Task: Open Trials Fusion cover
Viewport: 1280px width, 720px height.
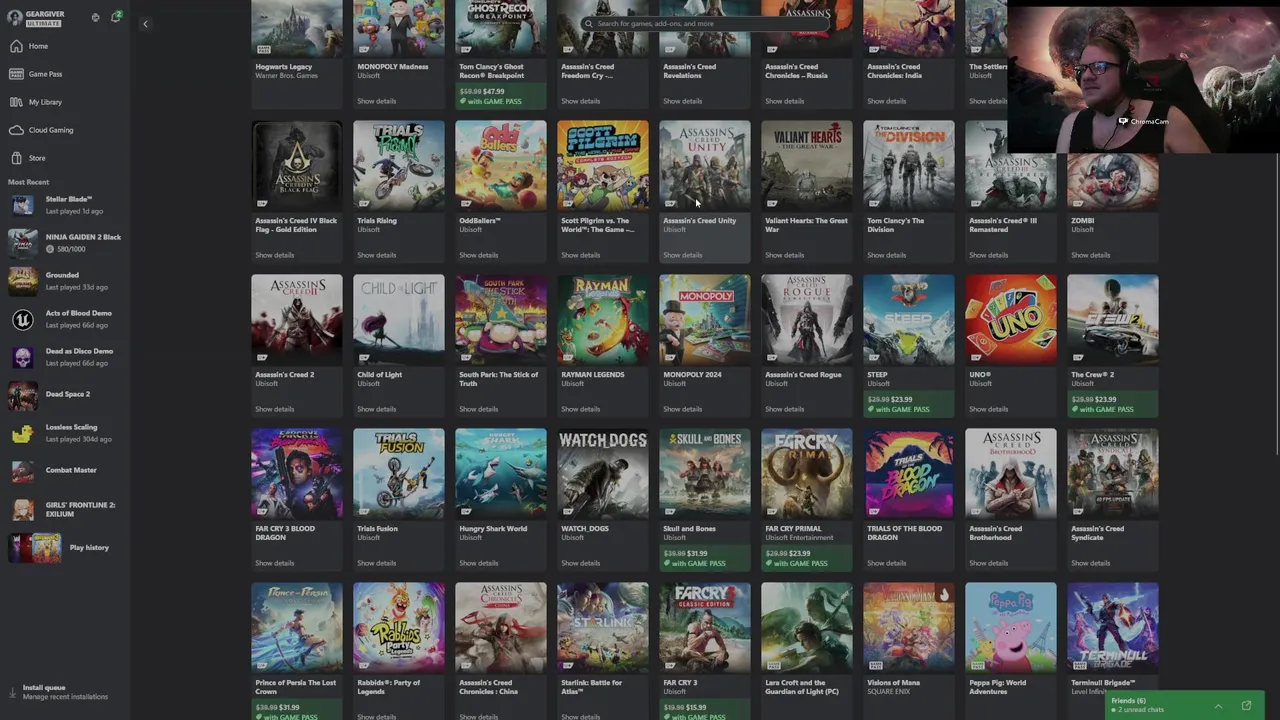Action: click(x=399, y=474)
